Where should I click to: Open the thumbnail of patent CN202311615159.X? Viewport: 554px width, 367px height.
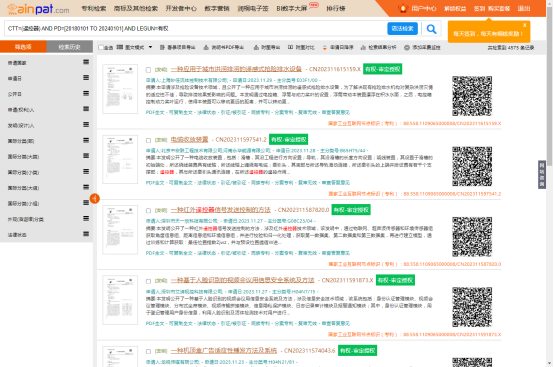(x=120, y=89)
